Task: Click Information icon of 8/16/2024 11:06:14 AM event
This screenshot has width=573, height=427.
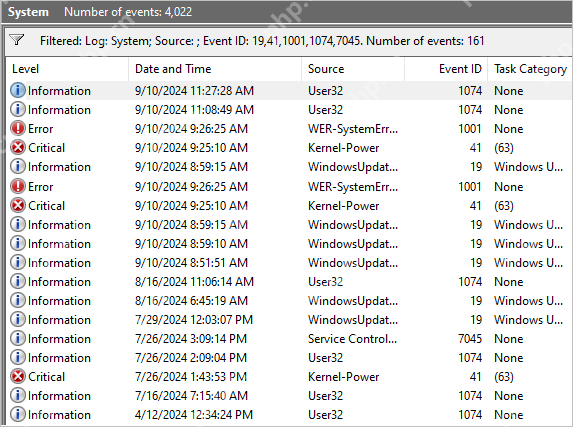Action: click(18, 281)
